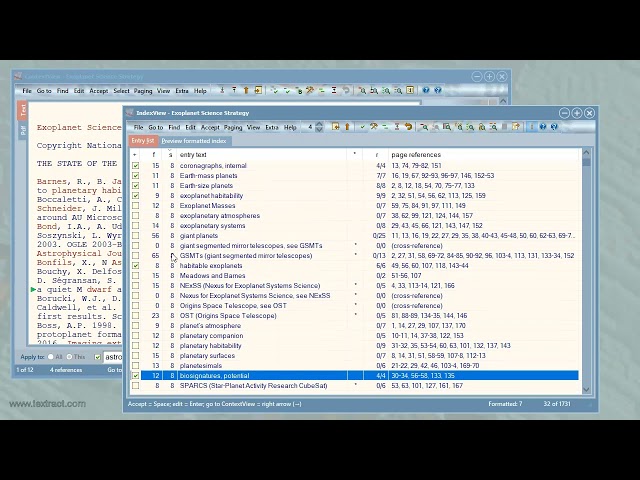Open the Go to menu in ContextView
This screenshot has height=480, width=640.
(44, 91)
